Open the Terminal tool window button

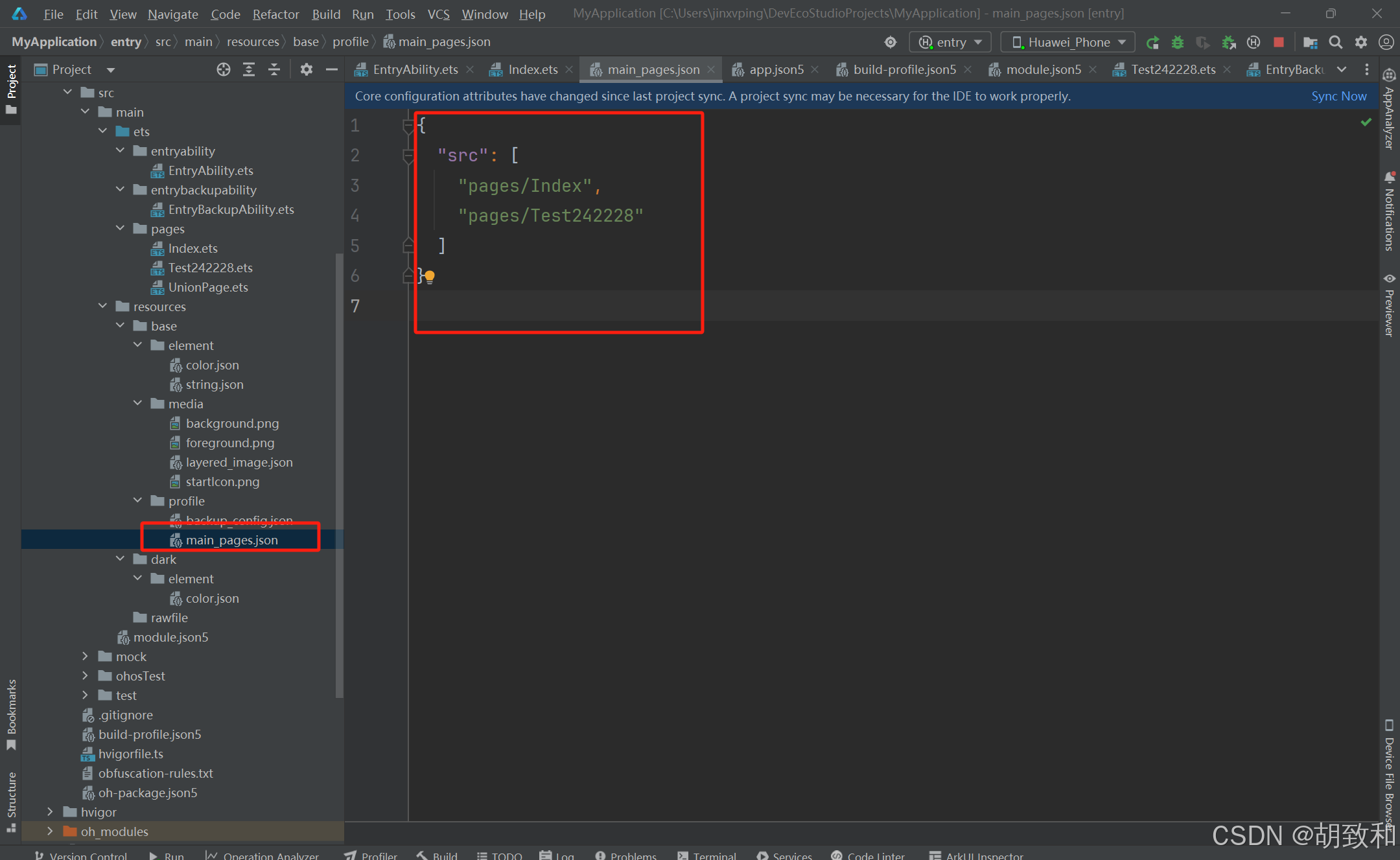707,855
